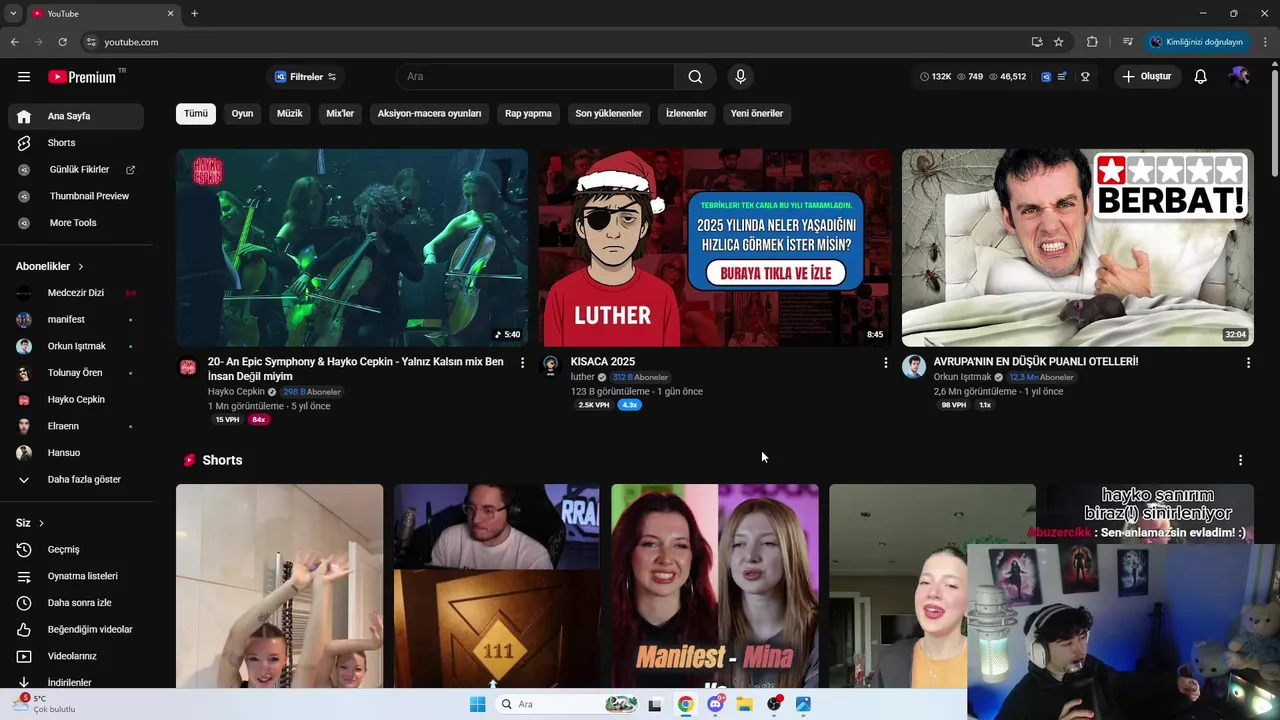Screen dimensions: 1280x720
Task: Click the Oluştur create button
Action: (1147, 77)
